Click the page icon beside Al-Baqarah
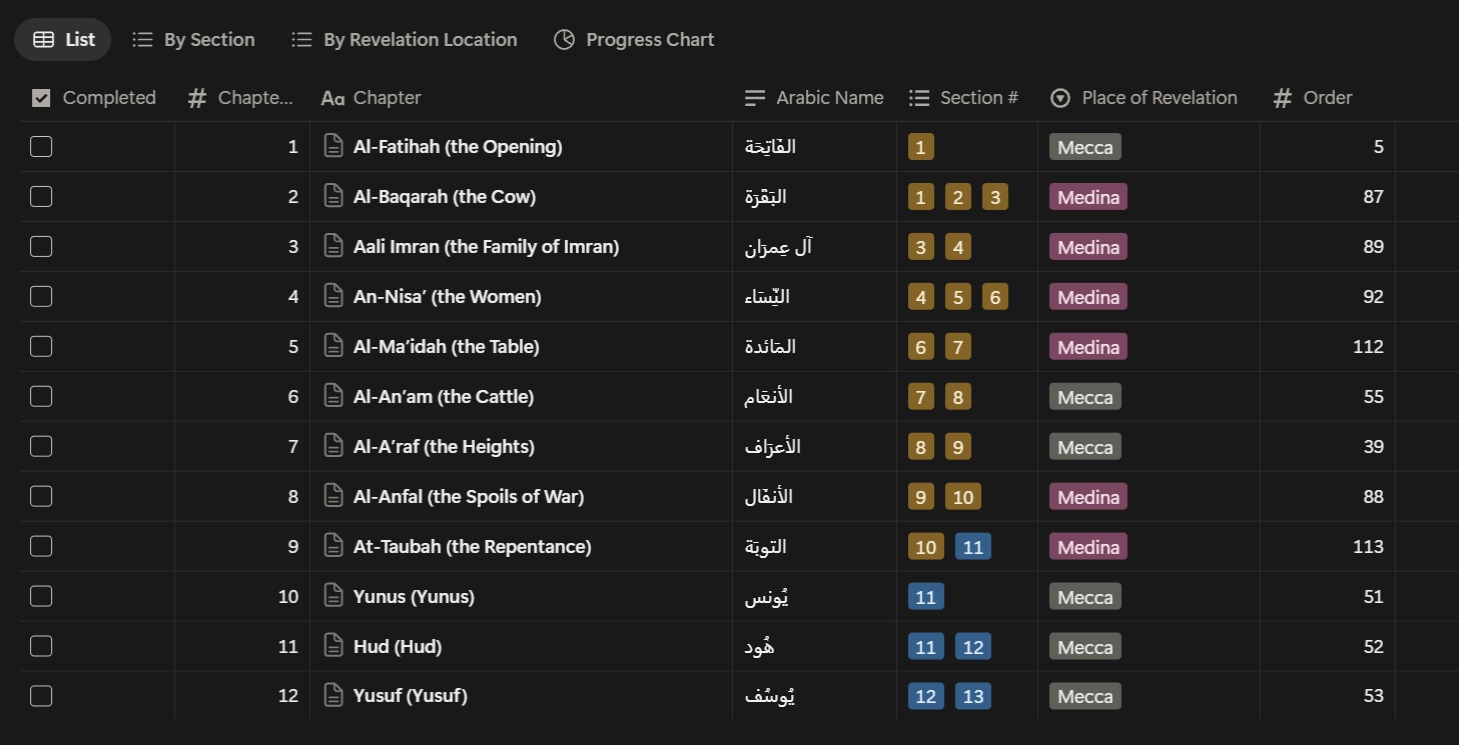Image resolution: width=1459 pixels, height=745 pixels. pos(334,197)
